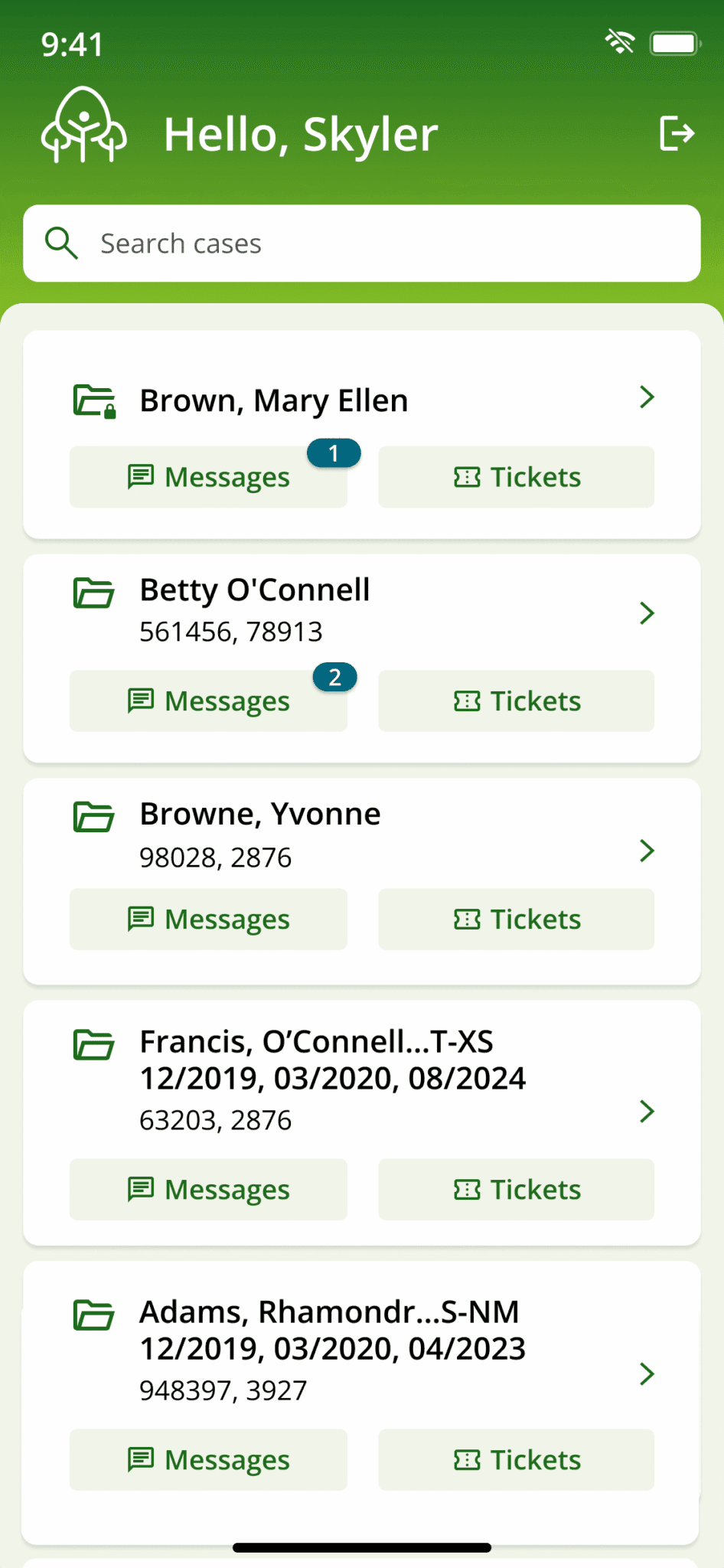Focus the Search cases field
This screenshot has width=724, height=1568.
tap(362, 243)
